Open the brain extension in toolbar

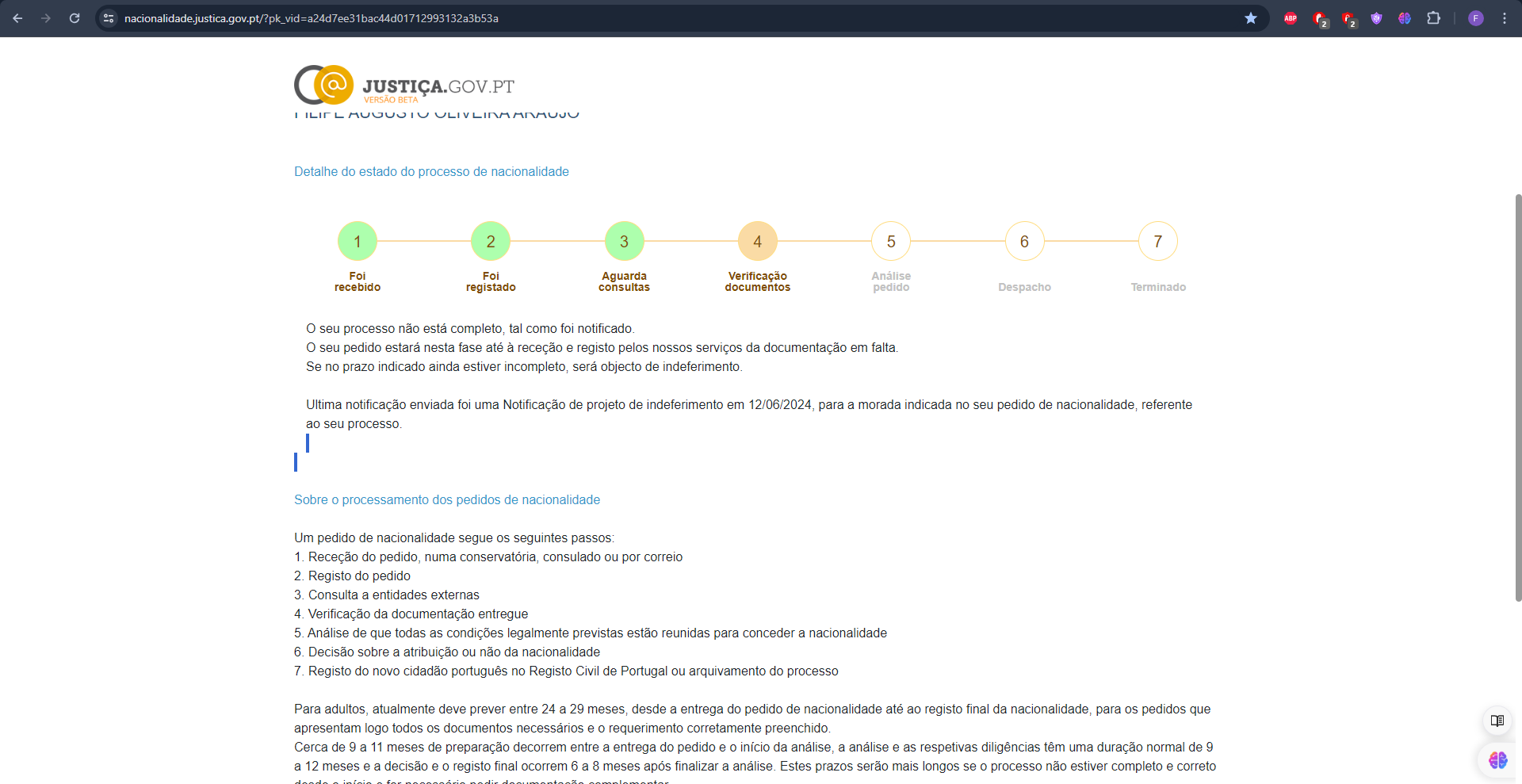pos(1405,18)
